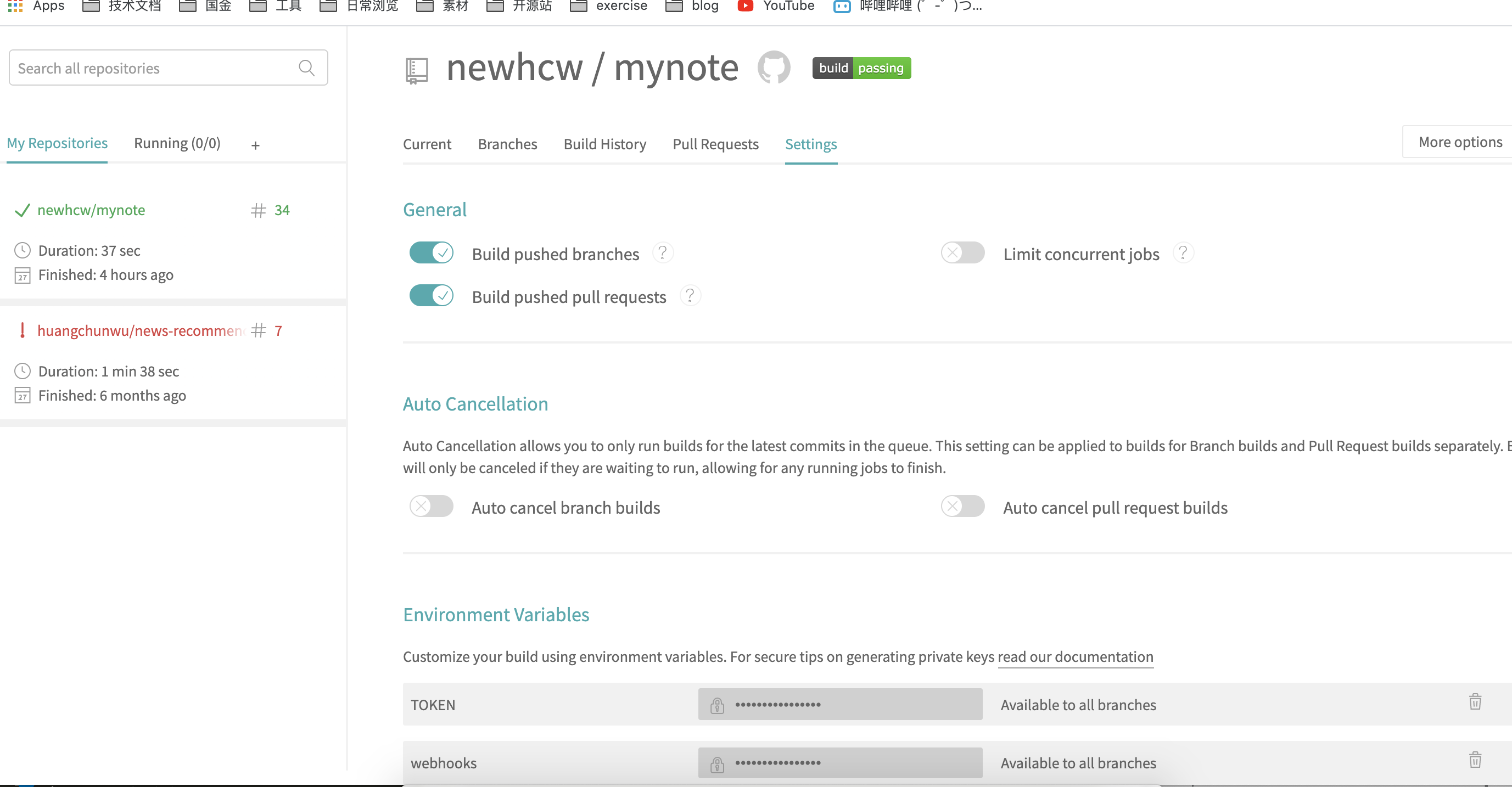Click the webhooks variable name
This screenshot has height=787, width=1512.
point(443,763)
